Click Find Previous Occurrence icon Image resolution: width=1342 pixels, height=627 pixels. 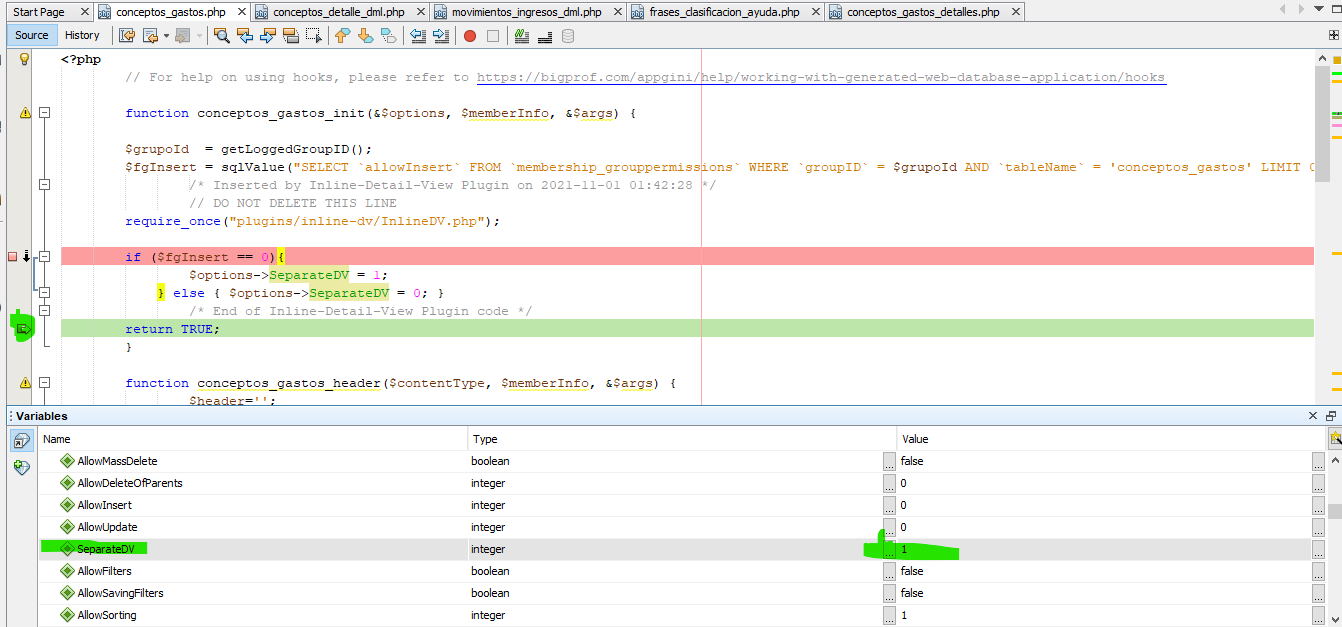tap(245, 35)
